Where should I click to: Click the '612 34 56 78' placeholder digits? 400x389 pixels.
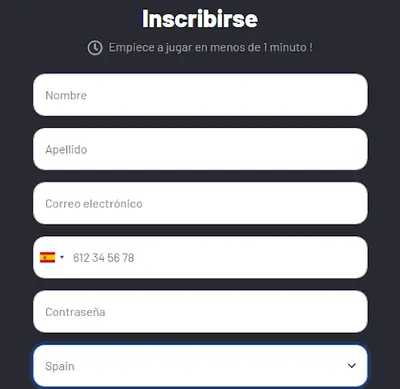tap(103, 258)
